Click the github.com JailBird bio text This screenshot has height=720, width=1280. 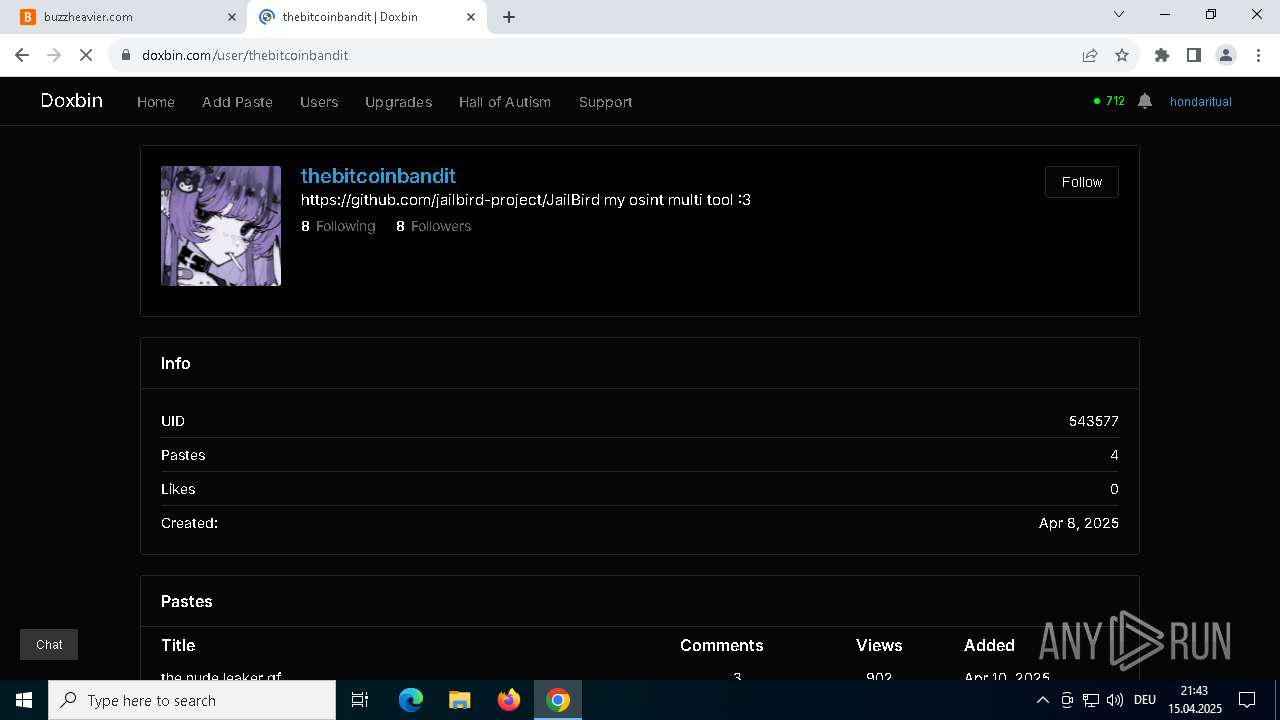click(526, 200)
